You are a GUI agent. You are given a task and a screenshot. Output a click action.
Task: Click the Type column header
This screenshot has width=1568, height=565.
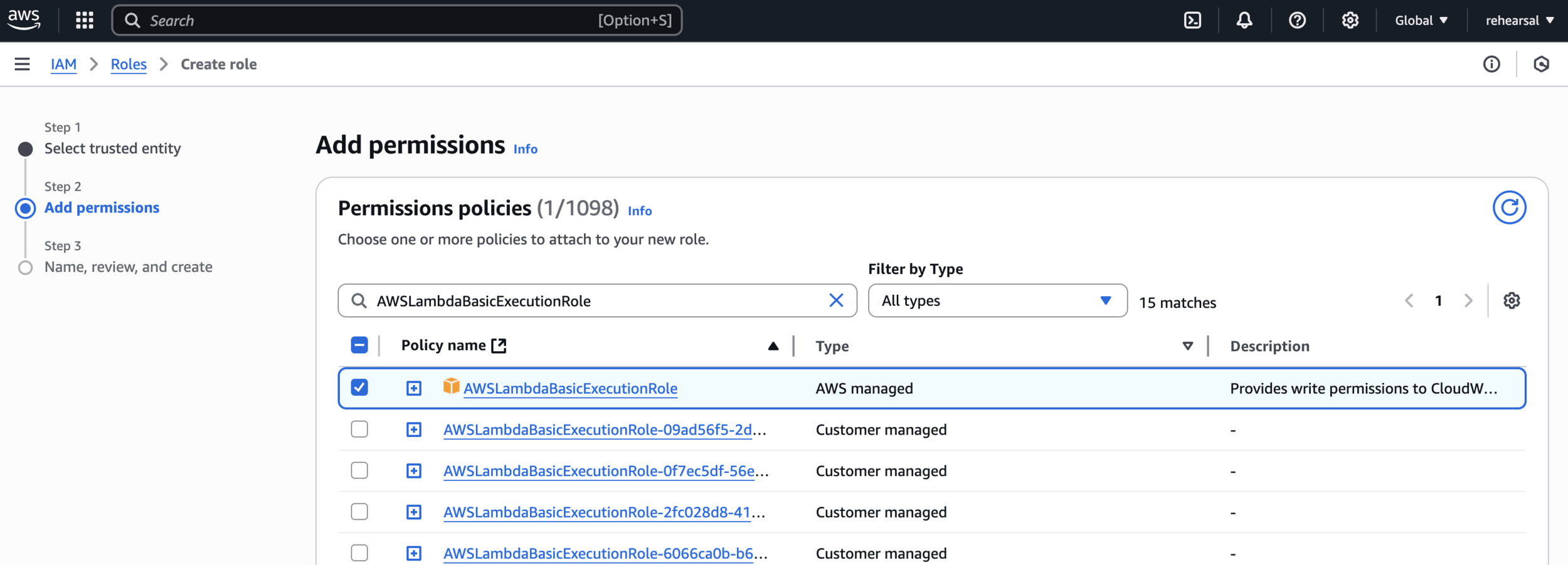[832, 346]
